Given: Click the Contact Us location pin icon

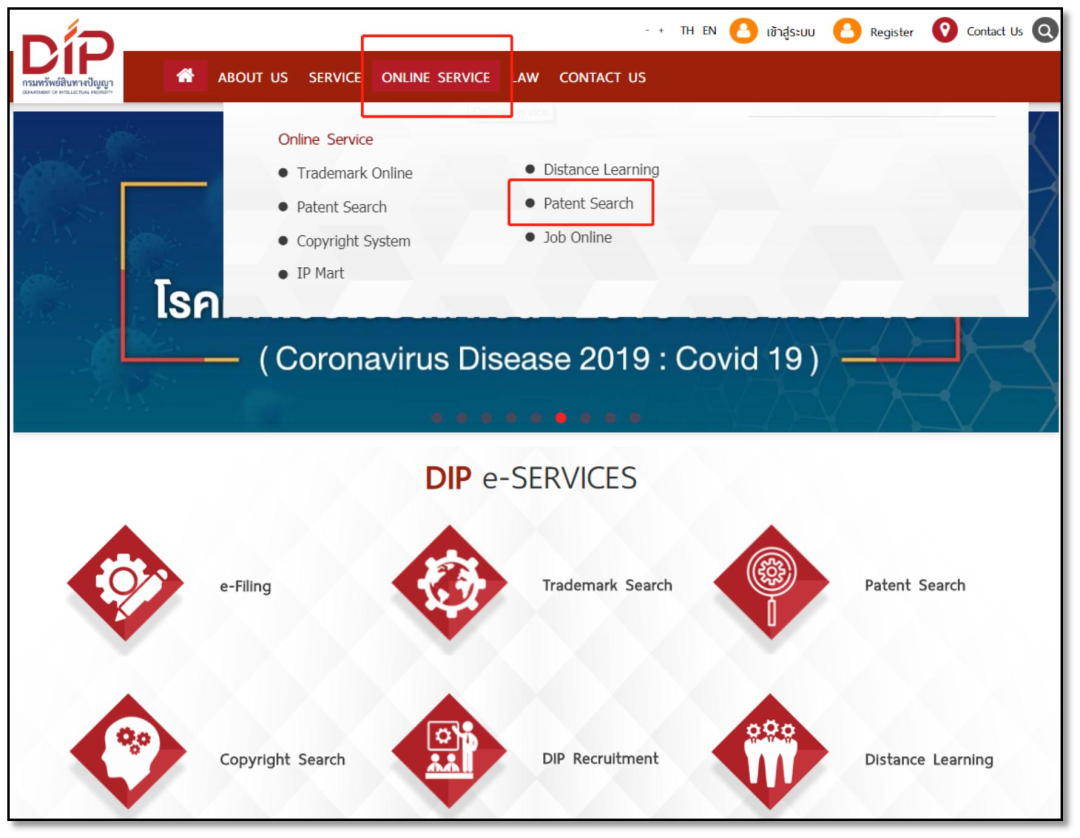Looking at the screenshot, I should [944, 31].
